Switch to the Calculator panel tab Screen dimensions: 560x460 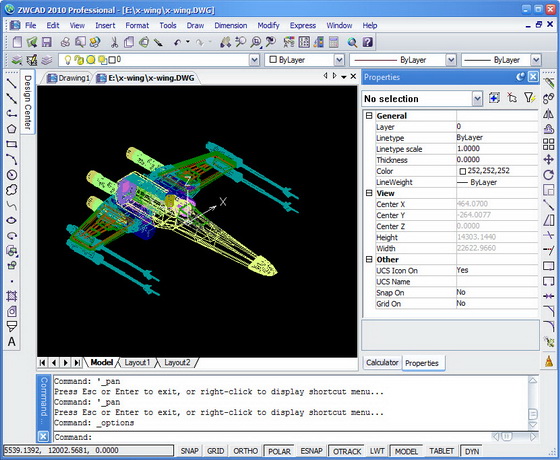[x=382, y=362]
